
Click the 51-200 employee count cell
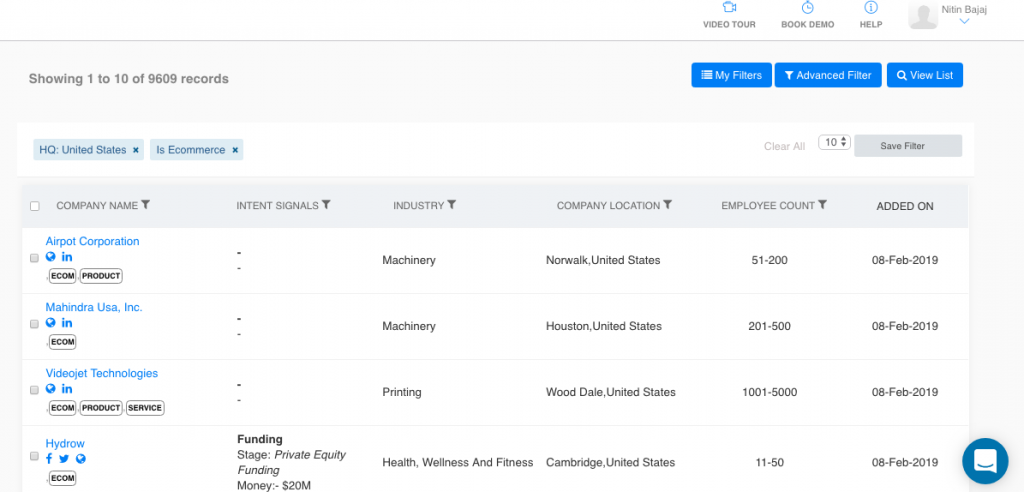tap(769, 260)
